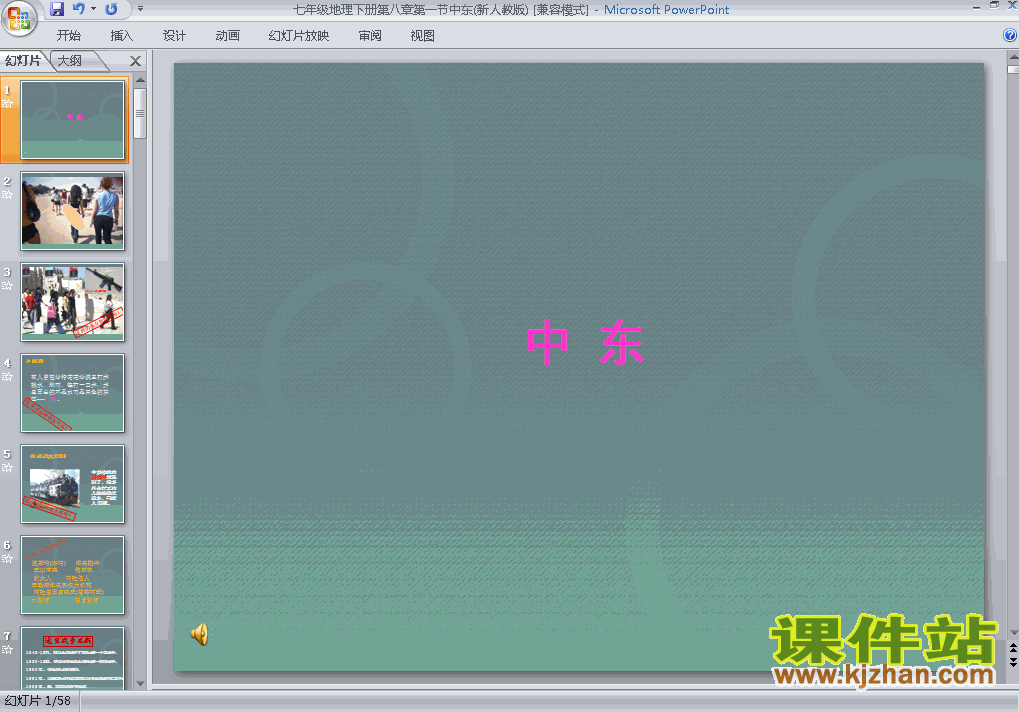Image resolution: width=1019 pixels, height=712 pixels.
Task: Click animation star icon beside slide 6
Action: tap(8, 558)
